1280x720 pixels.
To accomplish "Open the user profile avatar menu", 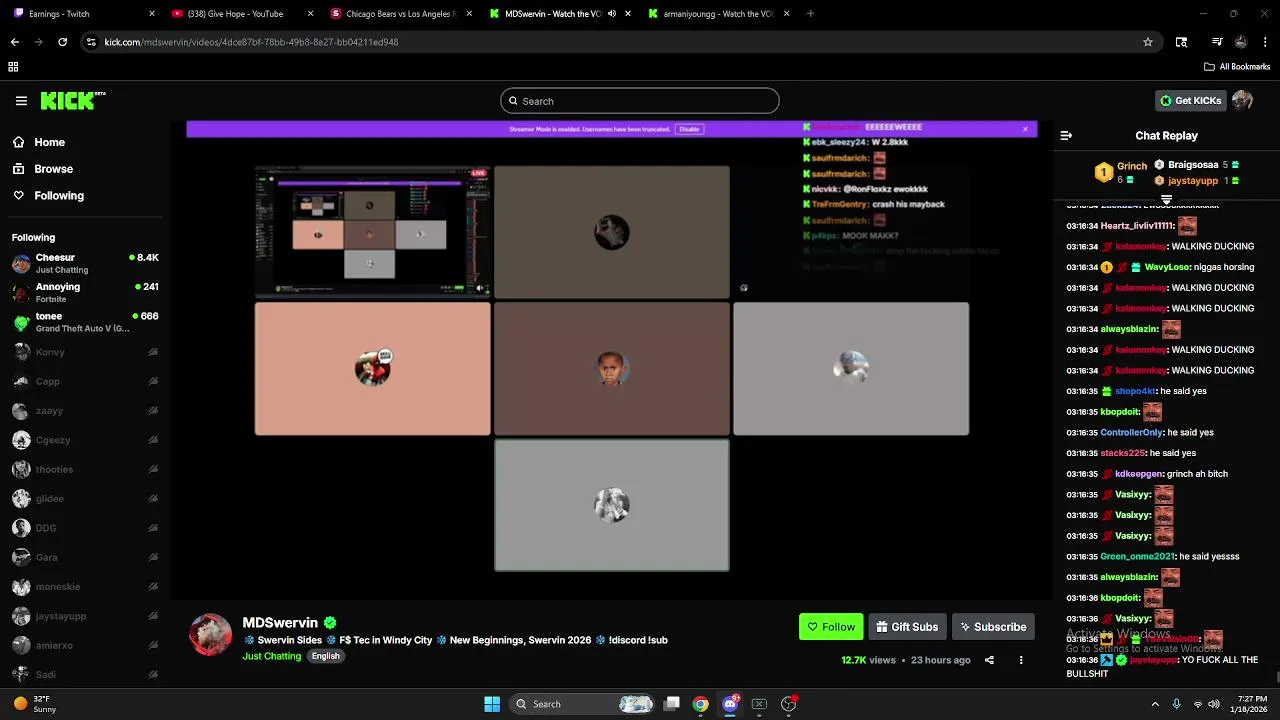I will pos(1242,100).
